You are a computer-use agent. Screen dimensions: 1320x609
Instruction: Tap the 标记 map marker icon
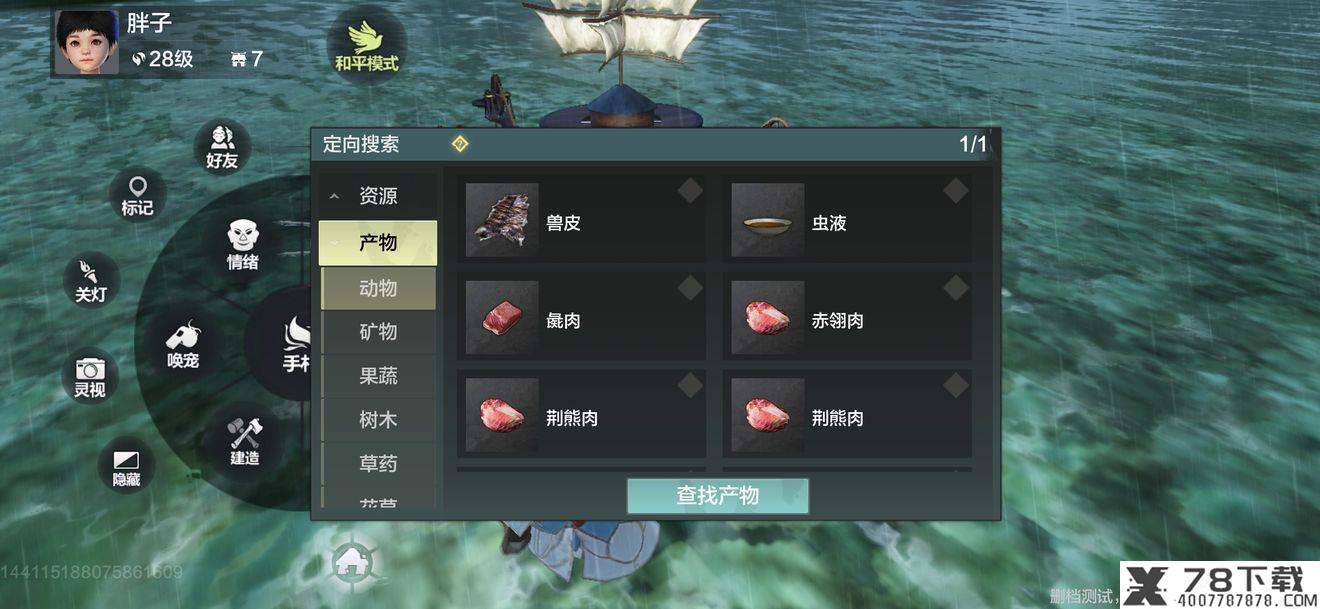pos(137,195)
